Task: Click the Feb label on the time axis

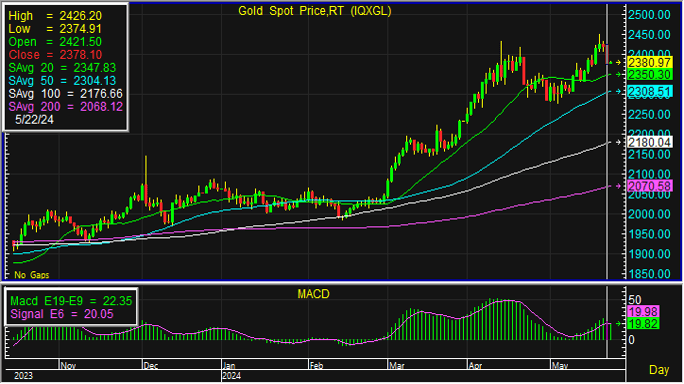Action: tap(316, 366)
